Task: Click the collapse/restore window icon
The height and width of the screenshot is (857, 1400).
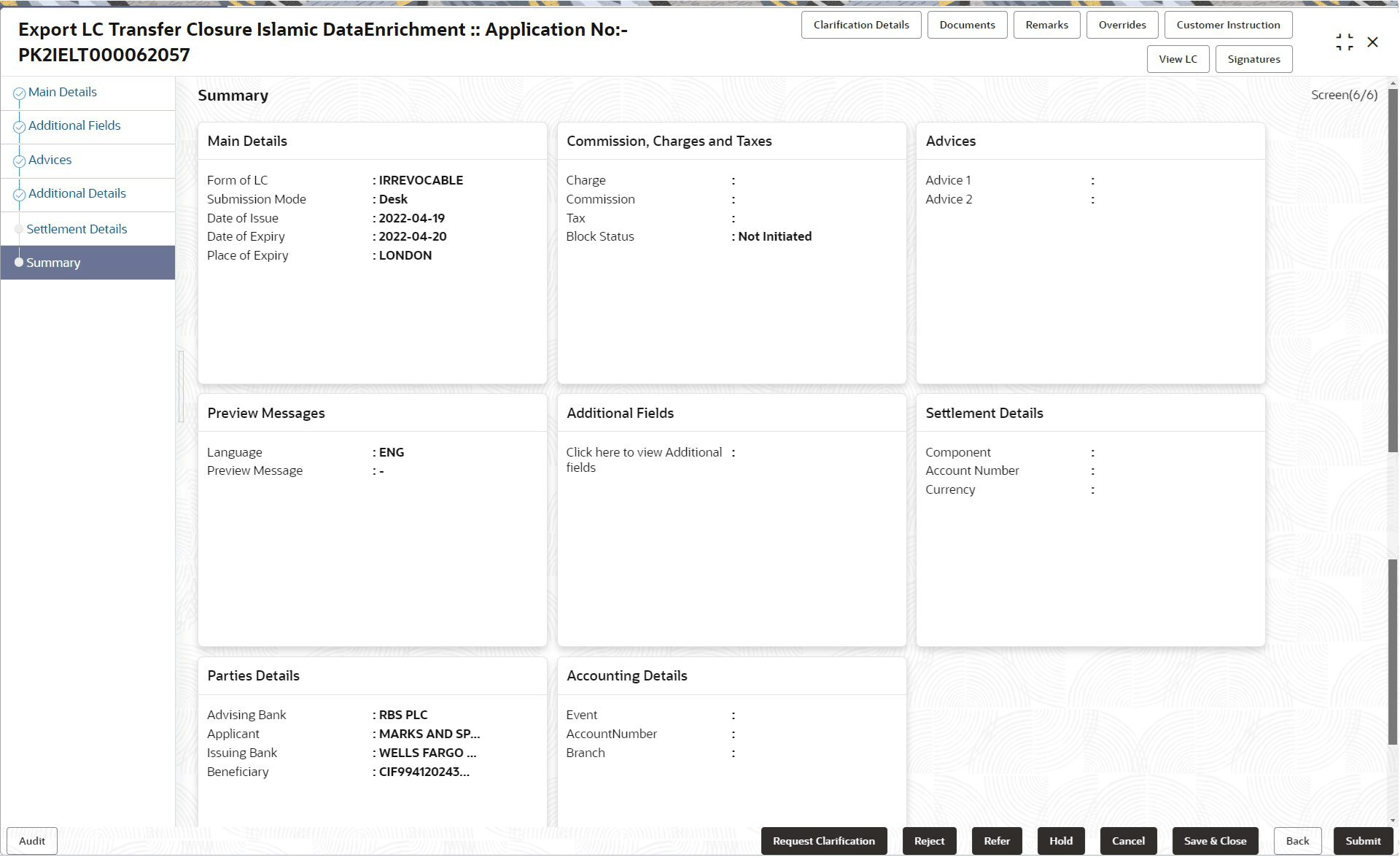Action: [x=1344, y=42]
